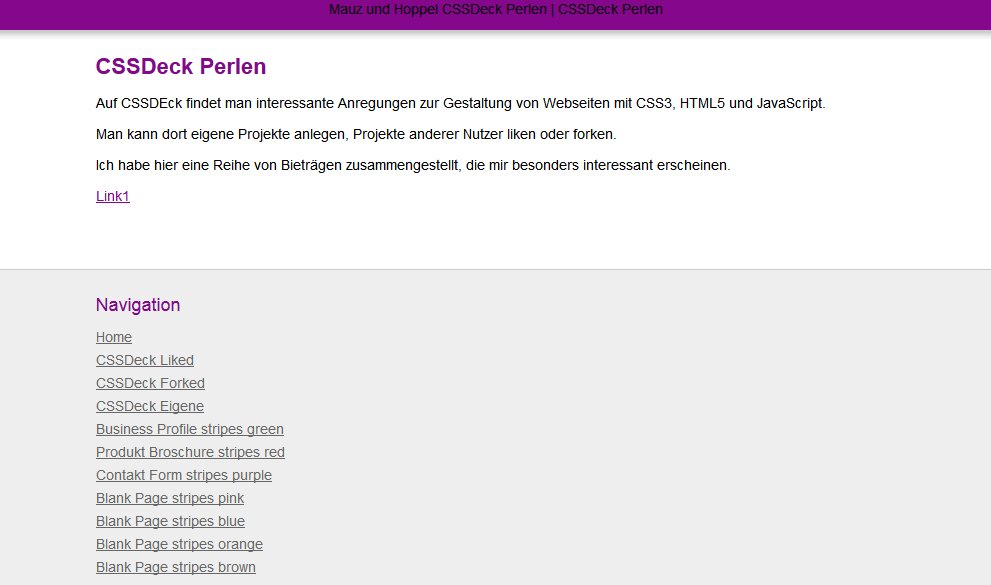Click the sentence about Projekte anlegen
This screenshot has width=991, height=585.
click(x=358, y=133)
